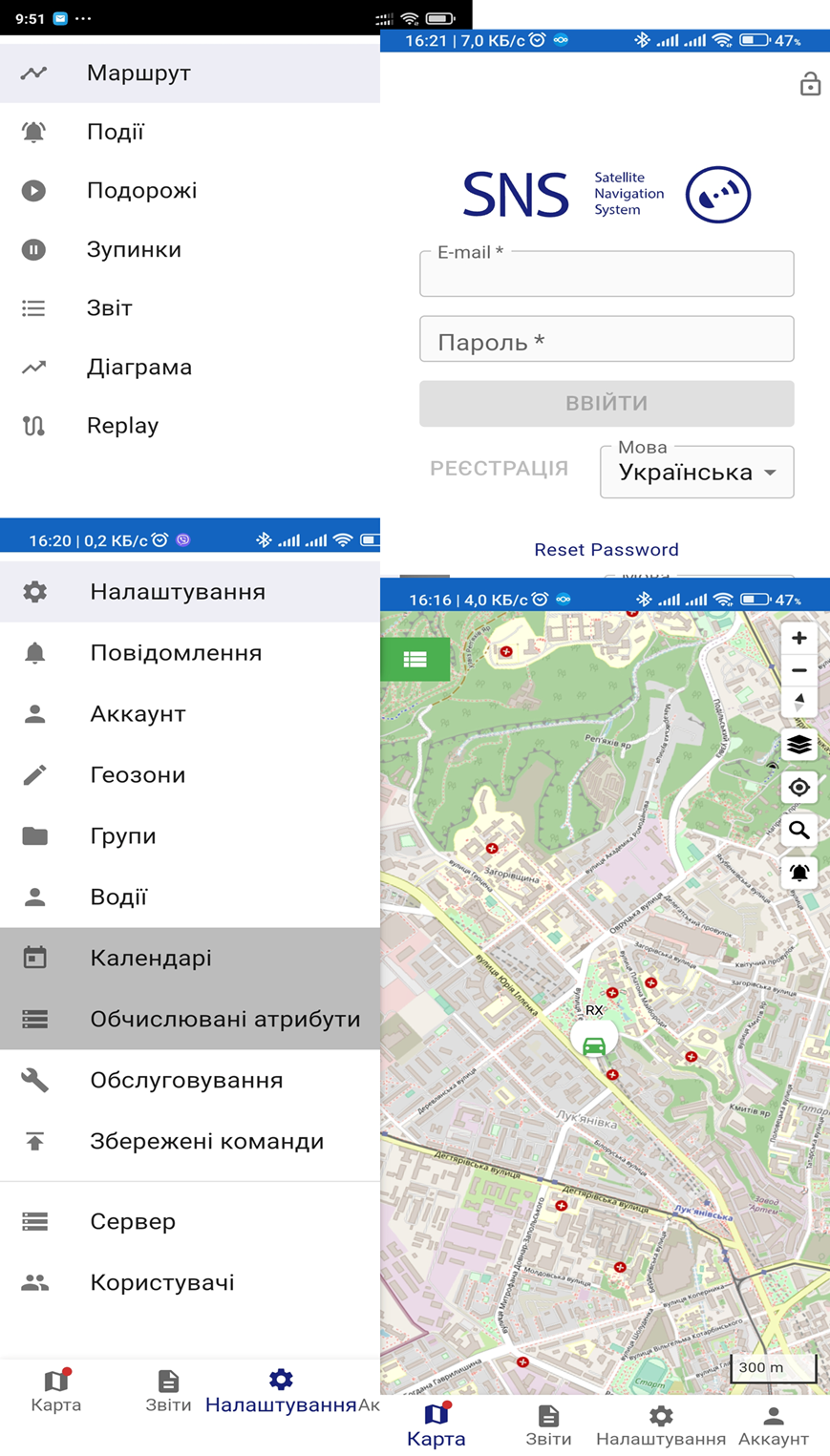Open the map search magnifier
This screenshot has height=1456, width=830.
pyautogui.click(x=798, y=830)
